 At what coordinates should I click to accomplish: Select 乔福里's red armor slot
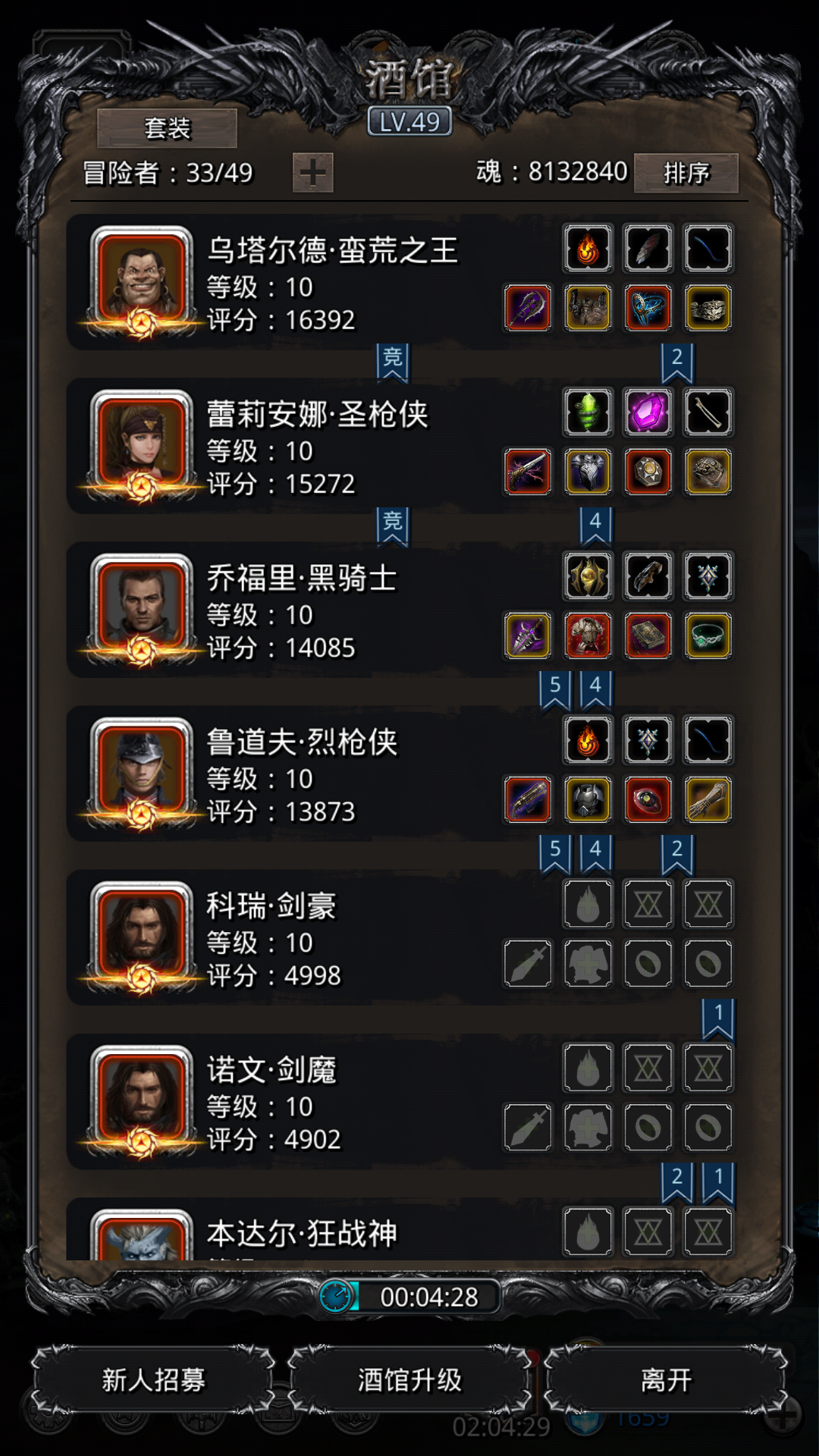[x=588, y=635]
